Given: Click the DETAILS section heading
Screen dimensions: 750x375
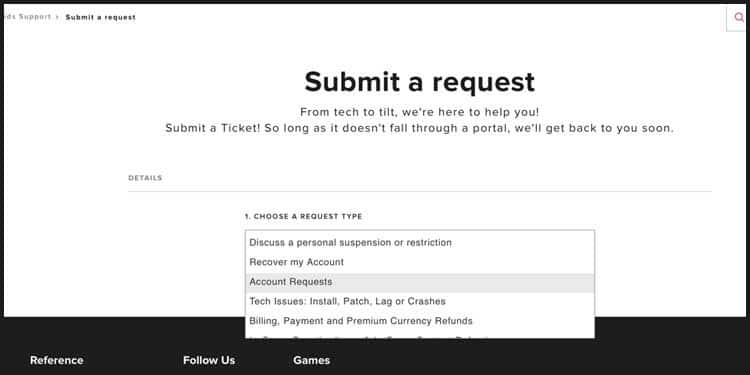Looking at the screenshot, I should click(145, 178).
